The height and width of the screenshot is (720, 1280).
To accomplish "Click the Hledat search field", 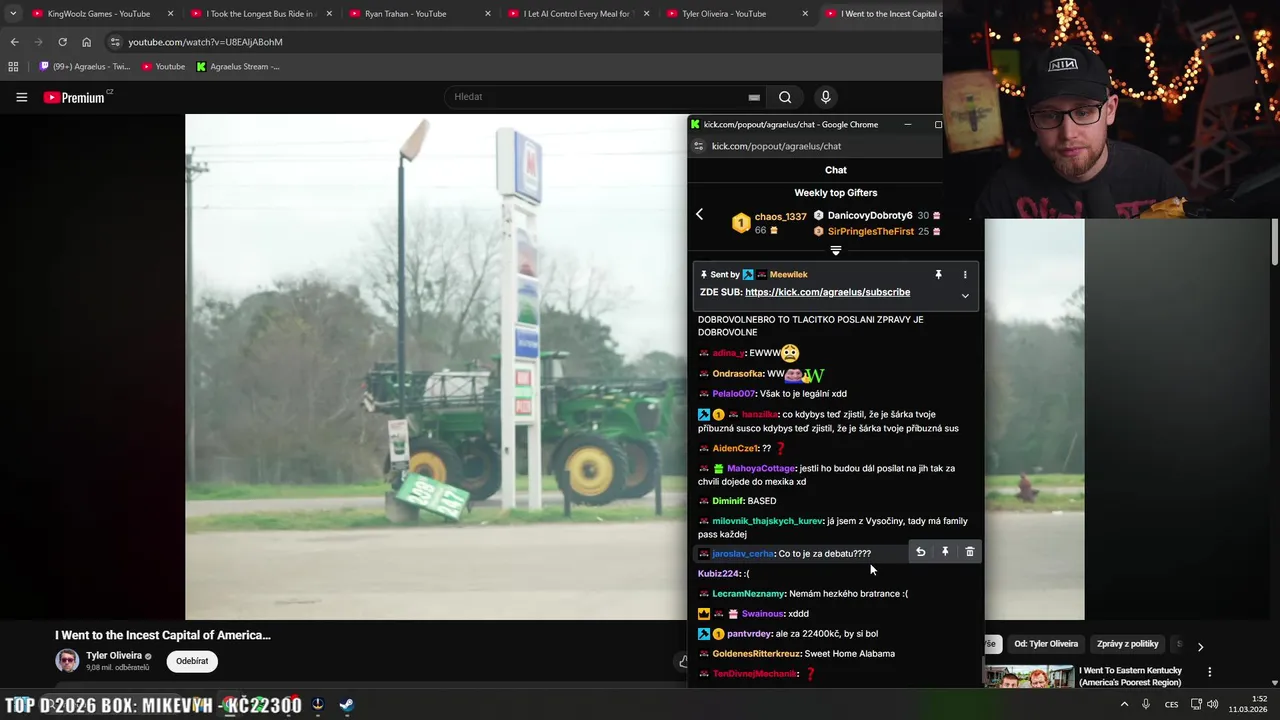I will pyautogui.click(x=595, y=97).
